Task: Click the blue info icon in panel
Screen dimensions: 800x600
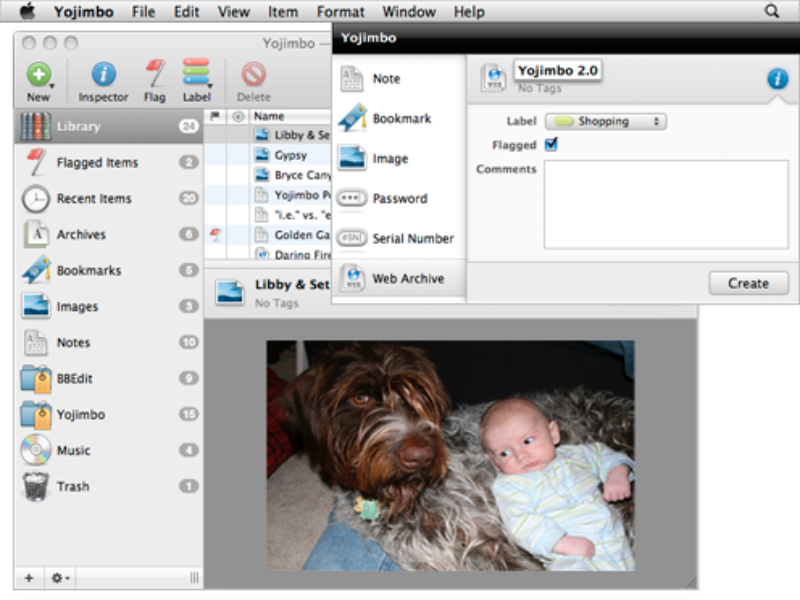Action: pos(777,79)
